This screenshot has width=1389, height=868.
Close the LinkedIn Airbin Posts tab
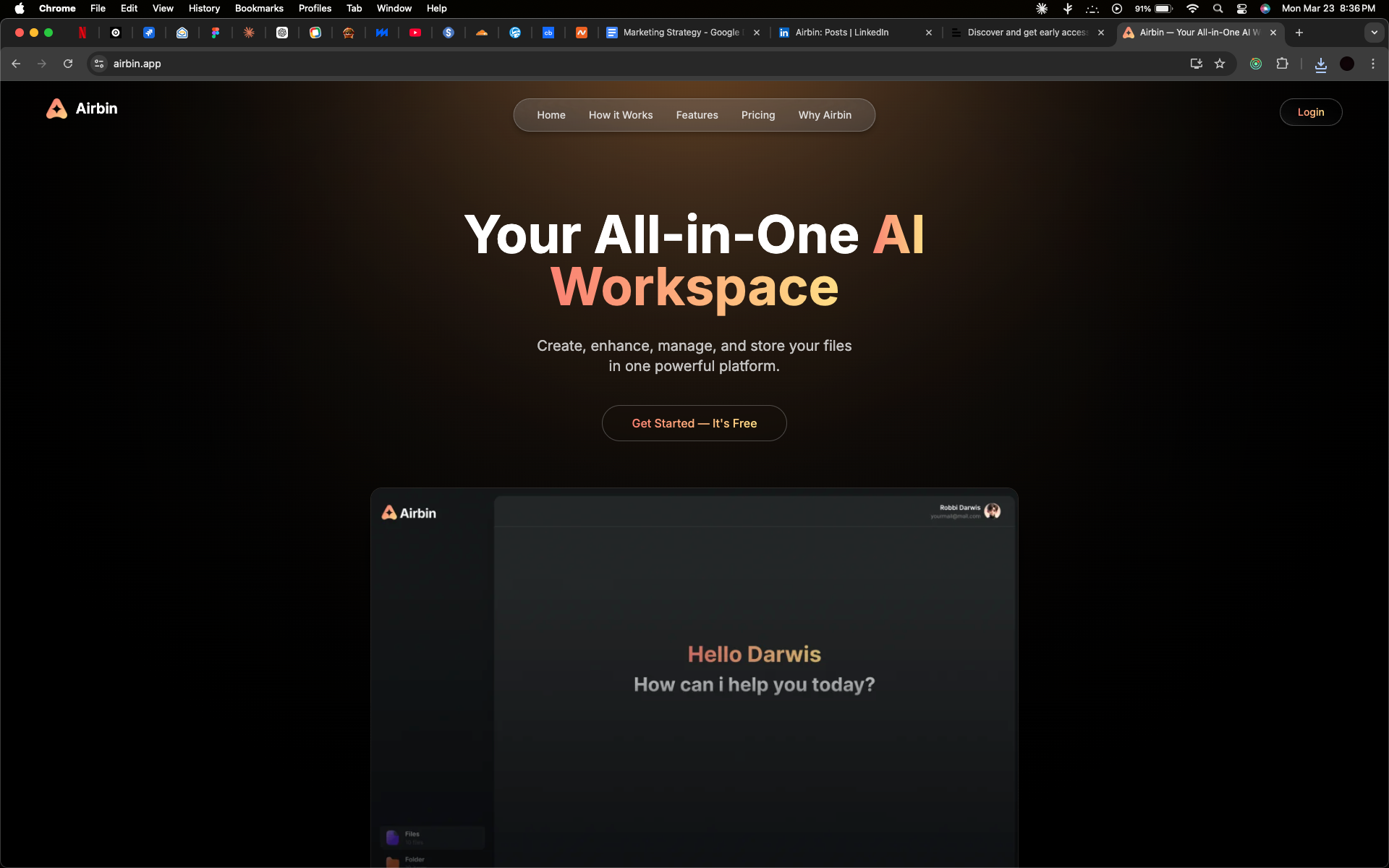pos(929,33)
